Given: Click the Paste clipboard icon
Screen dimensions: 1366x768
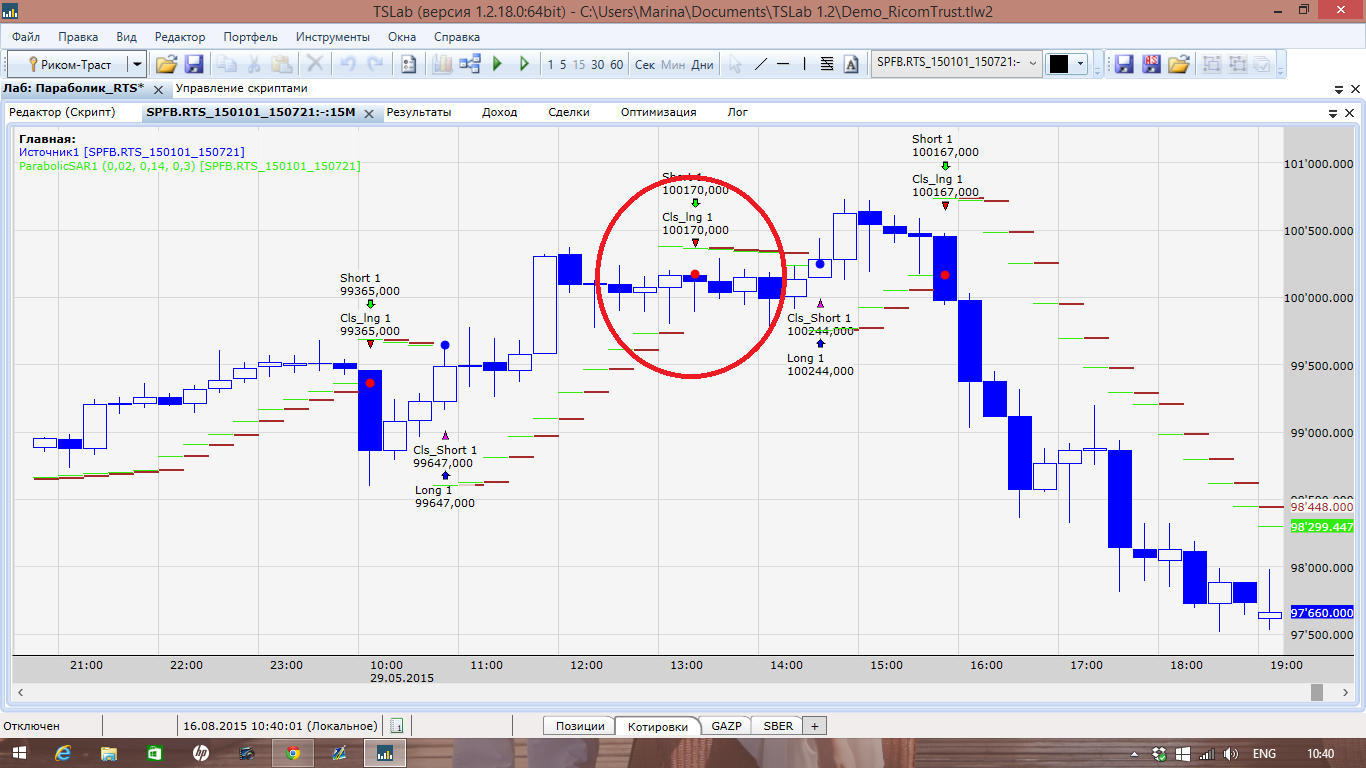Looking at the screenshot, I should click(282, 64).
